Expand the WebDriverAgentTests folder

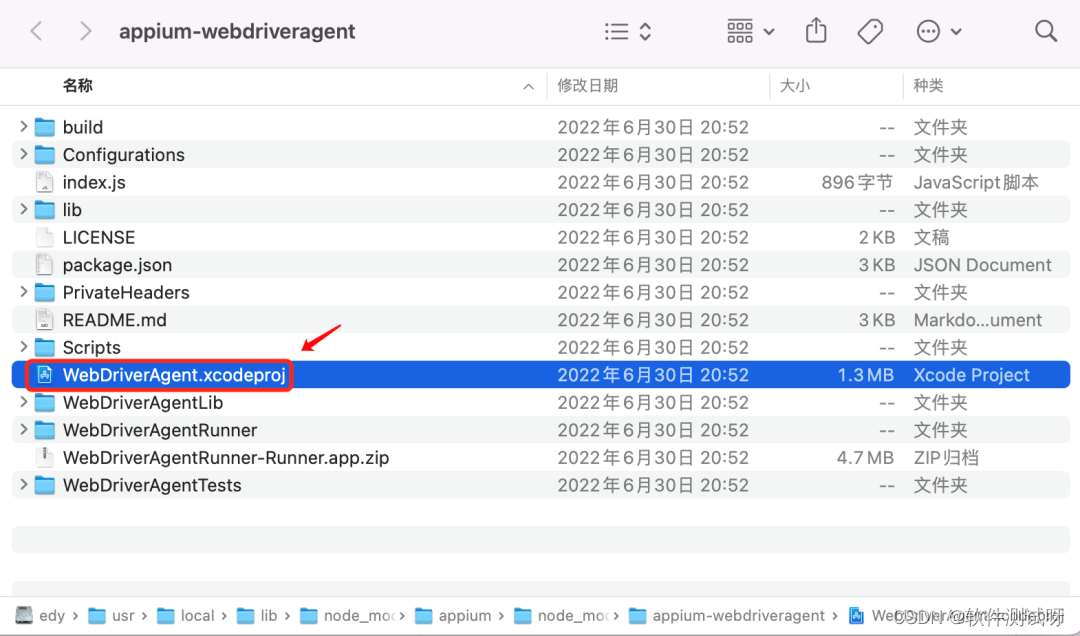(23, 484)
